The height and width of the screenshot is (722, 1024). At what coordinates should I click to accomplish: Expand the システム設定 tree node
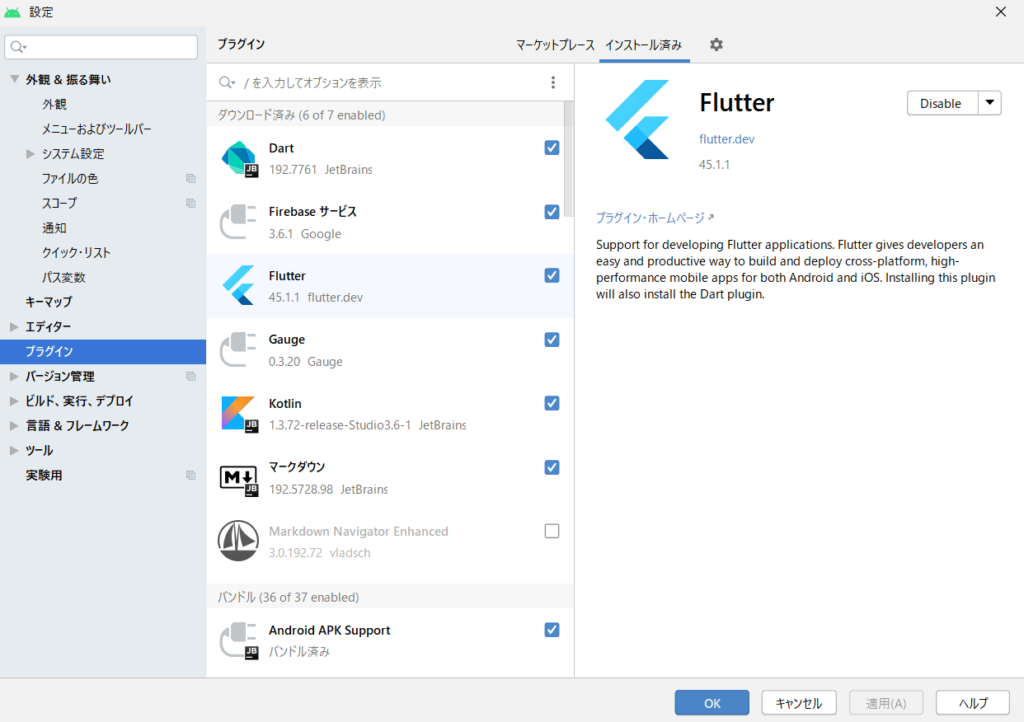(30, 153)
